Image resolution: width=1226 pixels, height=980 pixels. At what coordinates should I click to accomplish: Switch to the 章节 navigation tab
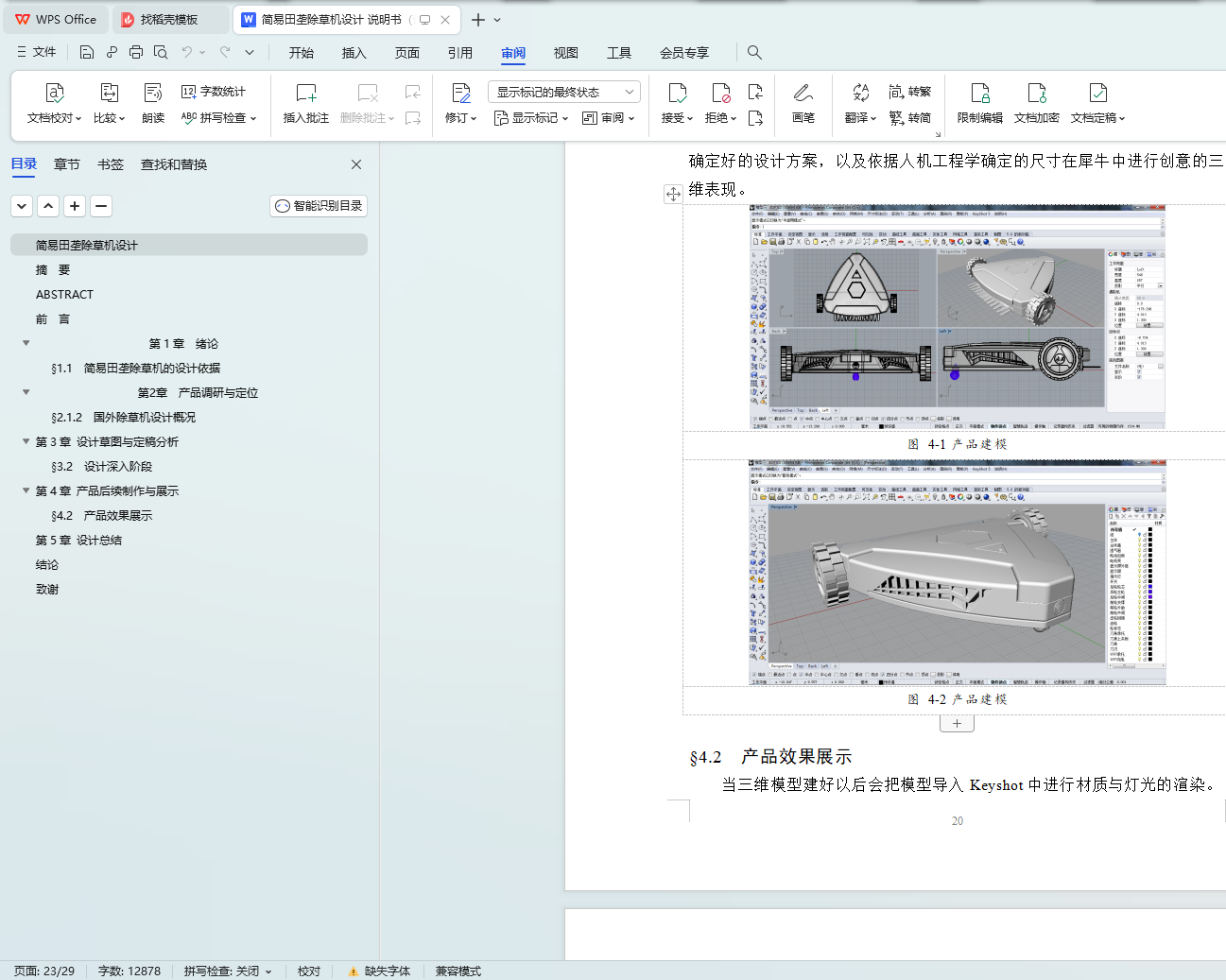pos(67,164)
